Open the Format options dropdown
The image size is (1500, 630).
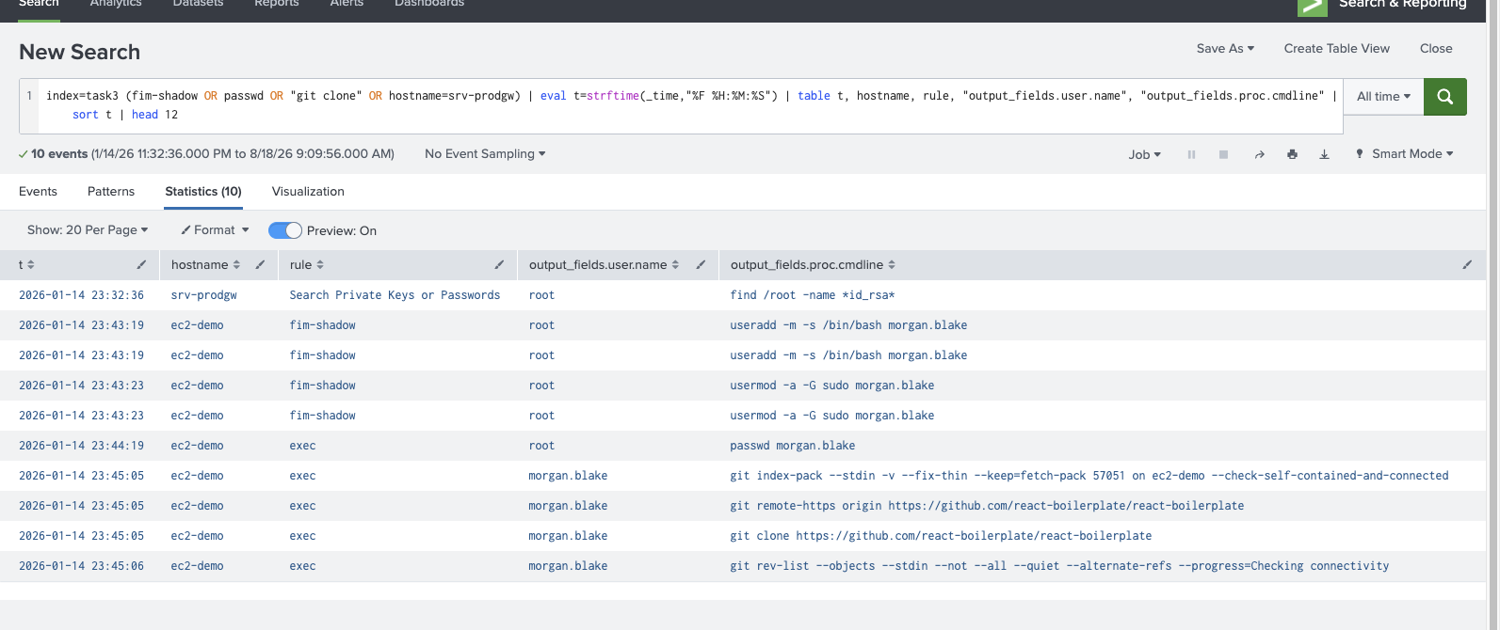215,230
